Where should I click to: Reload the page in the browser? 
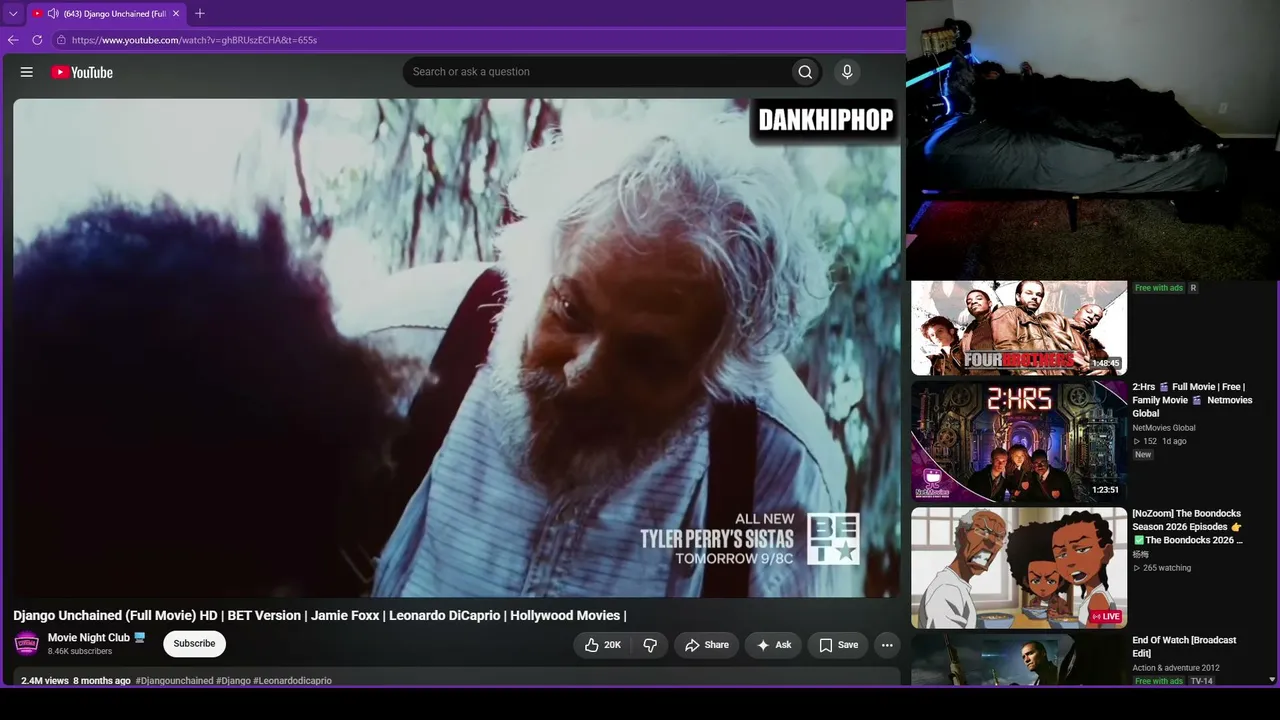[37, 40]
